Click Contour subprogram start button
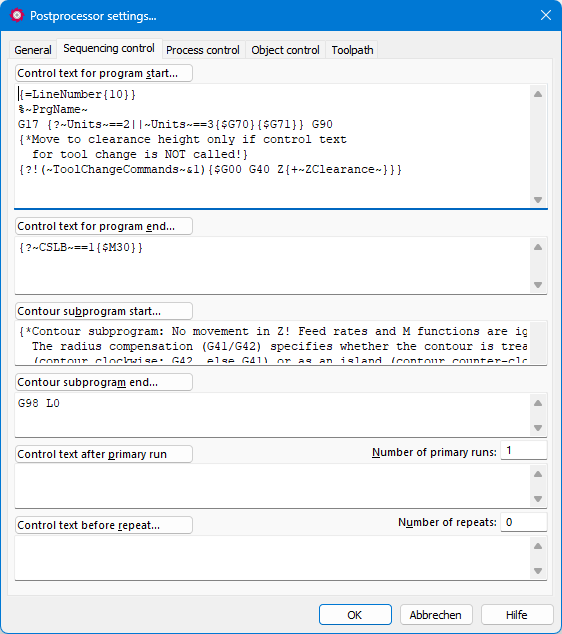This screenshot has height=634, width=562. coord(104,311)
